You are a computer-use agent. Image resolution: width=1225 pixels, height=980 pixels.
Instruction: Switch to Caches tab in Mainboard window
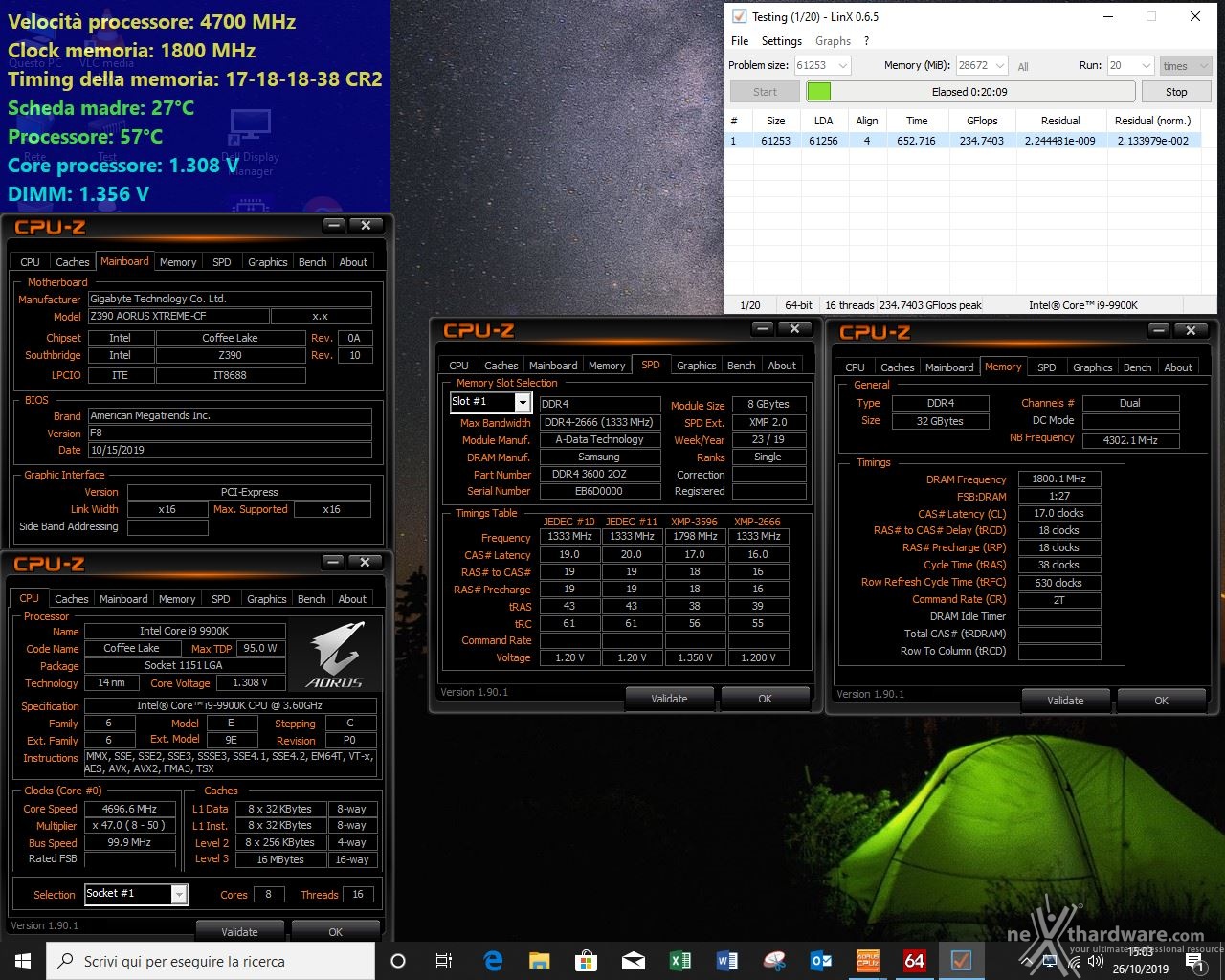(72, 262)
